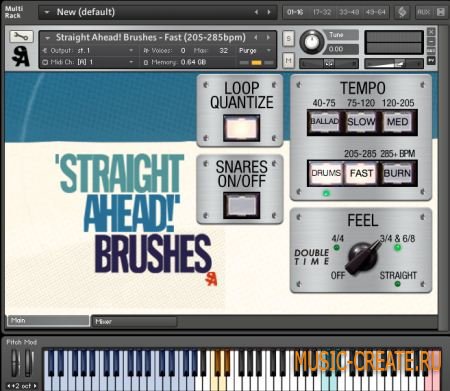The image size is (450, 391).
Task: Select the BALLAD tempo button
Action: 325,122
